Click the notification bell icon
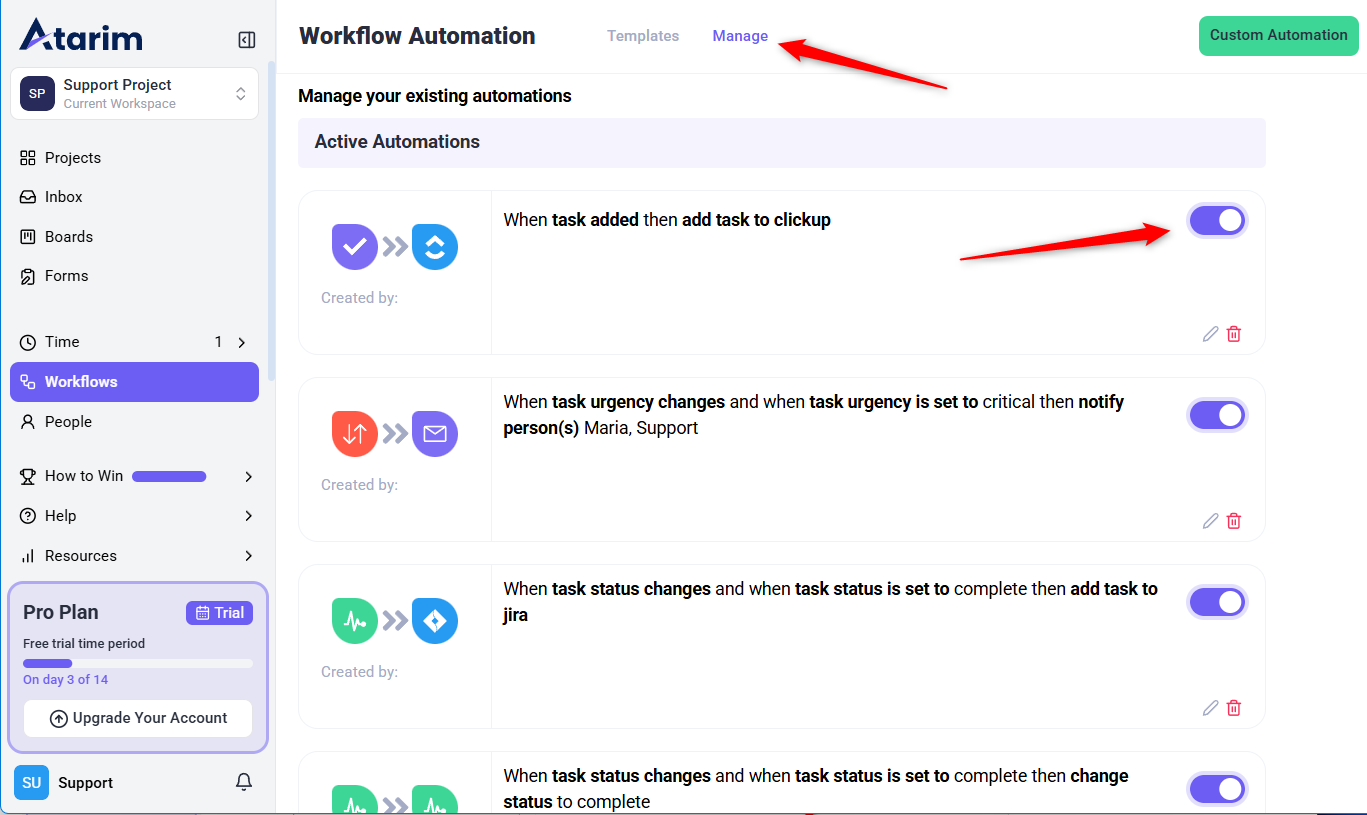Screen dimensions: 1367x815 [243, 782]
